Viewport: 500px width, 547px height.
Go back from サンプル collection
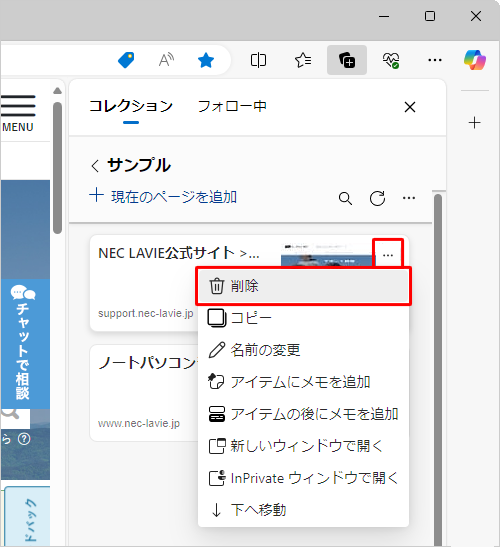tap(95, 165)
